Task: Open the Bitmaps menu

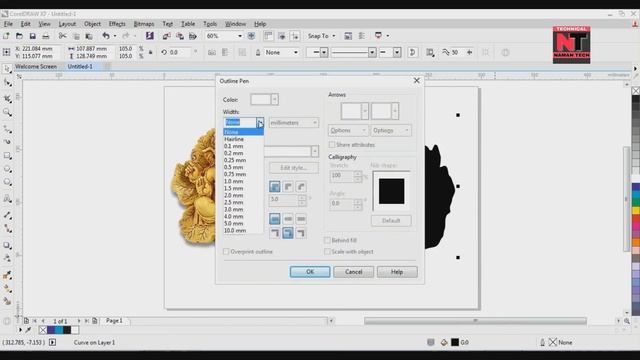Action: 144,24
